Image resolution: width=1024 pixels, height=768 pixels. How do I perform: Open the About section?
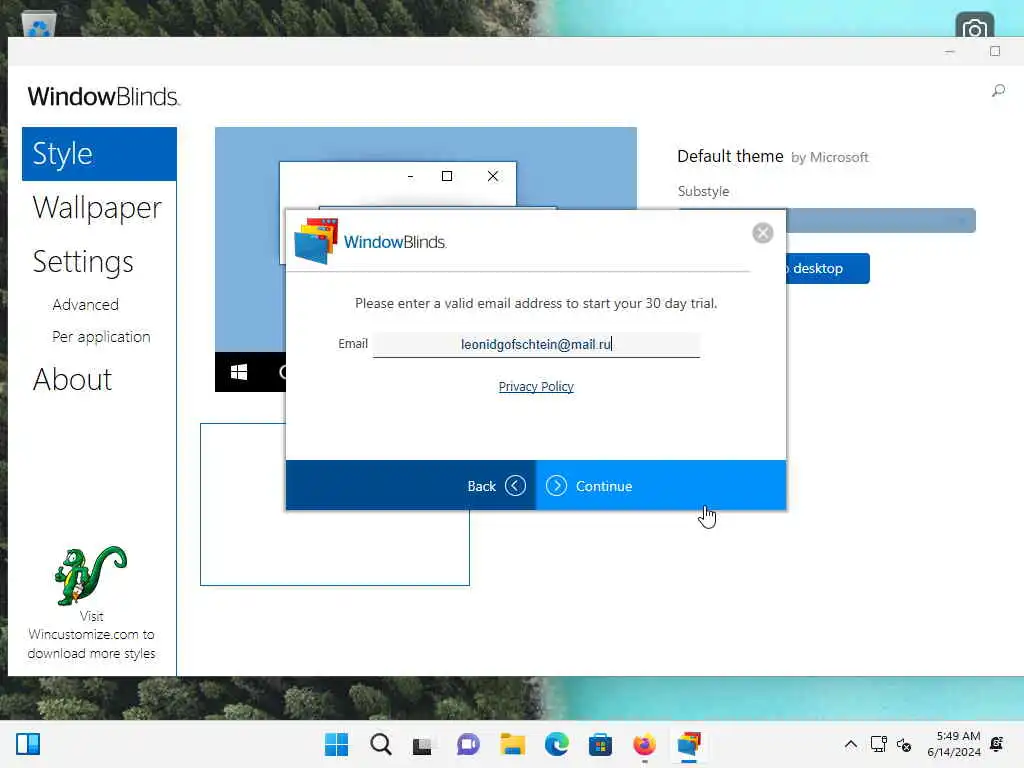coord(72,379)
